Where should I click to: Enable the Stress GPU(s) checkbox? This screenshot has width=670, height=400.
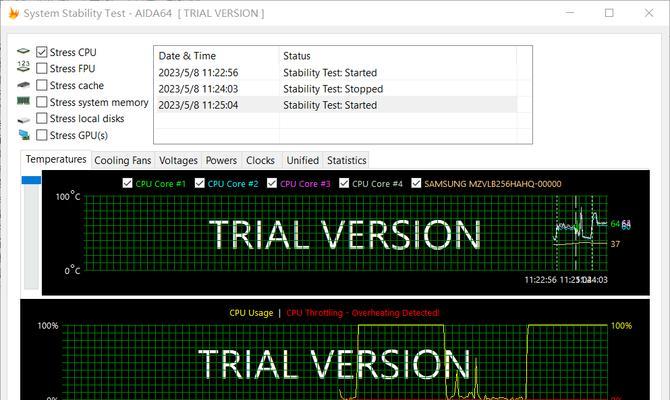(41, 135)
